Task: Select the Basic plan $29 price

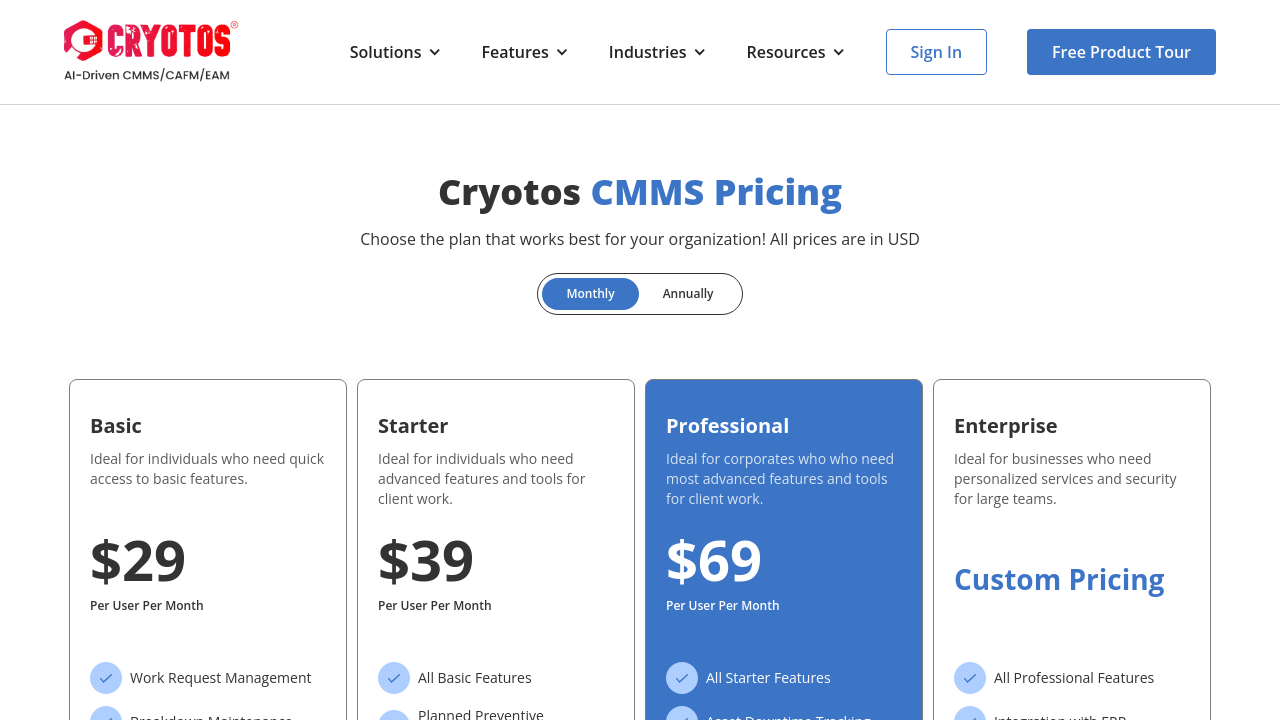Action: click(138, 561)
